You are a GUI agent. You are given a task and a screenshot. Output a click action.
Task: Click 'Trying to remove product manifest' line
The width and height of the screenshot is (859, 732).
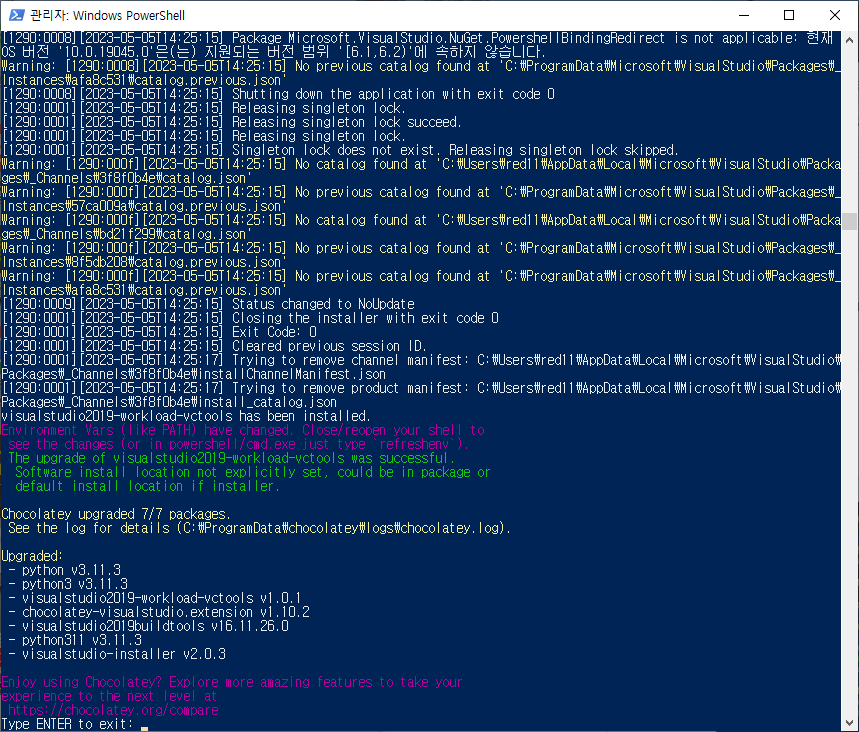point(421,388)
